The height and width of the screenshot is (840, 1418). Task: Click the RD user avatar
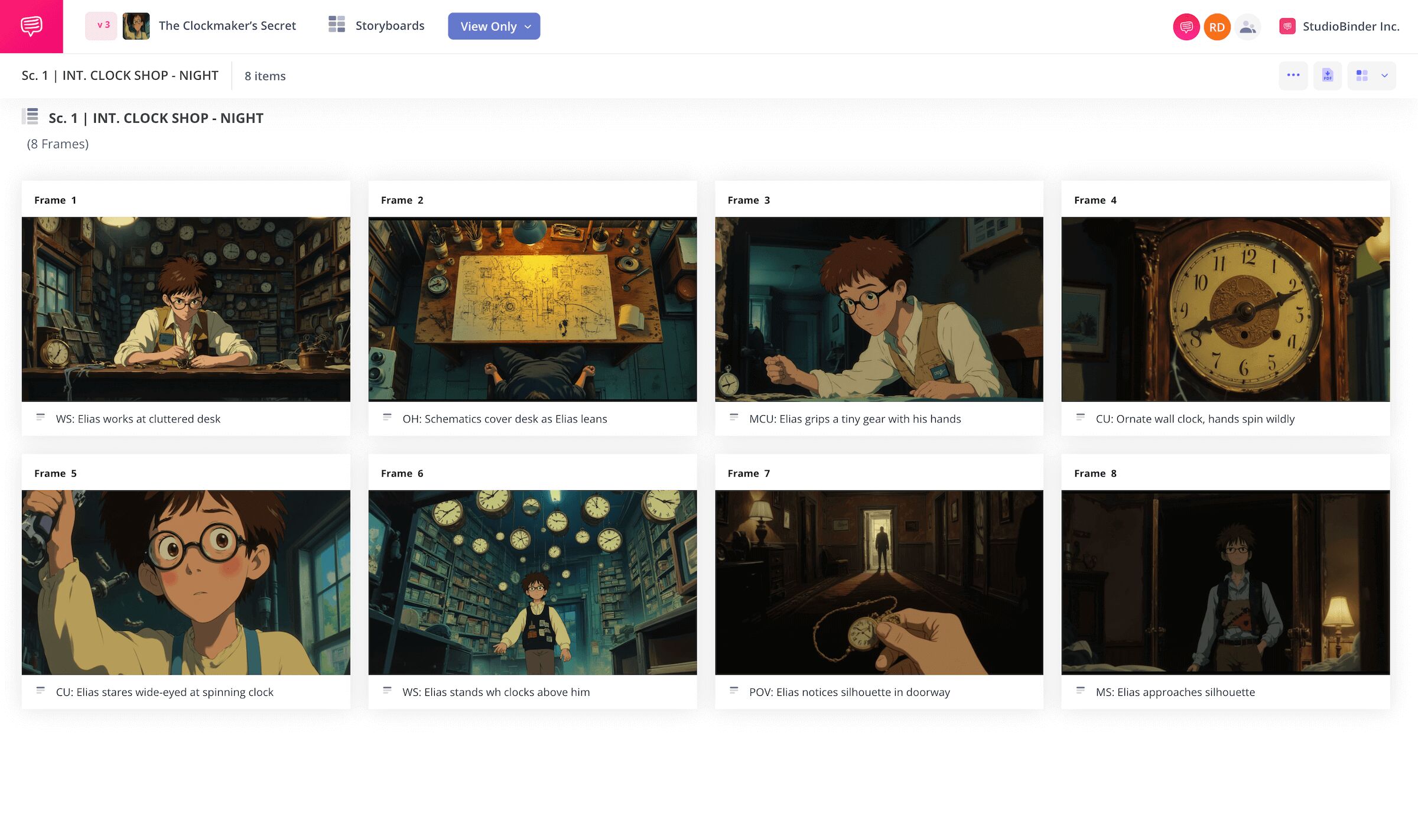tap(1217, 27)
